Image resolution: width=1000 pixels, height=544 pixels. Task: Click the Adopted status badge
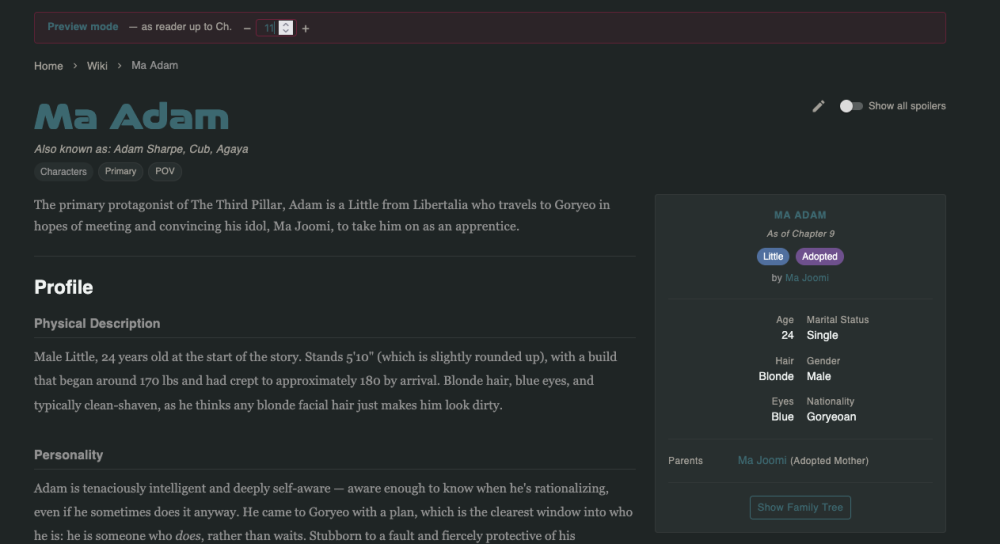coord(820,256)
